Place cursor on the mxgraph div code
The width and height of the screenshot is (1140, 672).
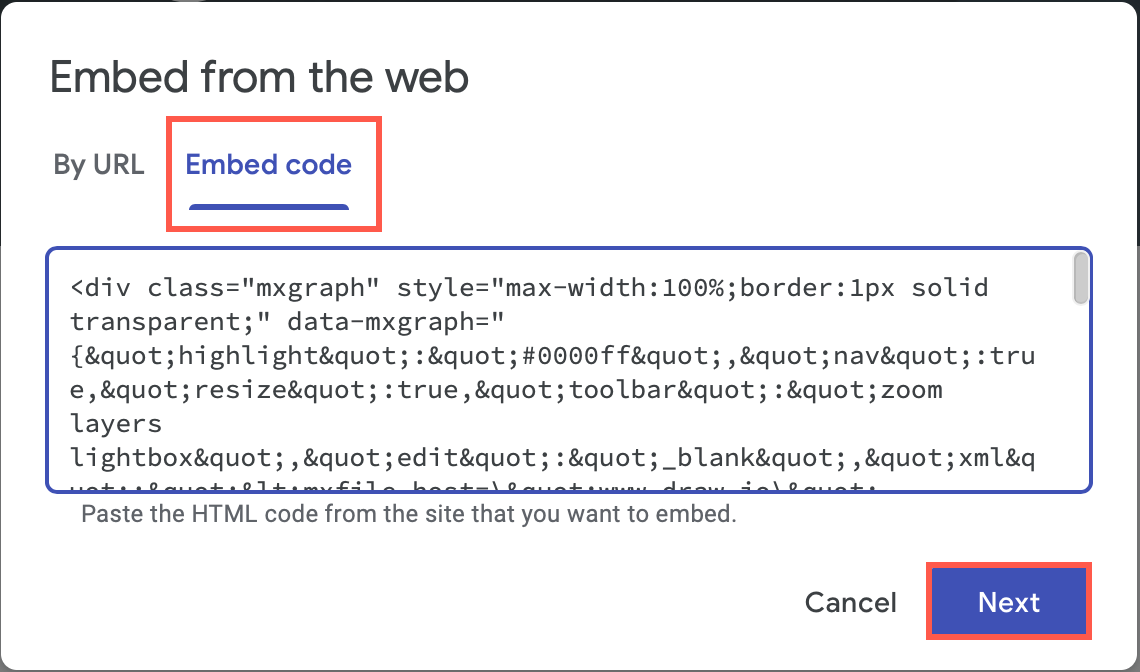300,287
